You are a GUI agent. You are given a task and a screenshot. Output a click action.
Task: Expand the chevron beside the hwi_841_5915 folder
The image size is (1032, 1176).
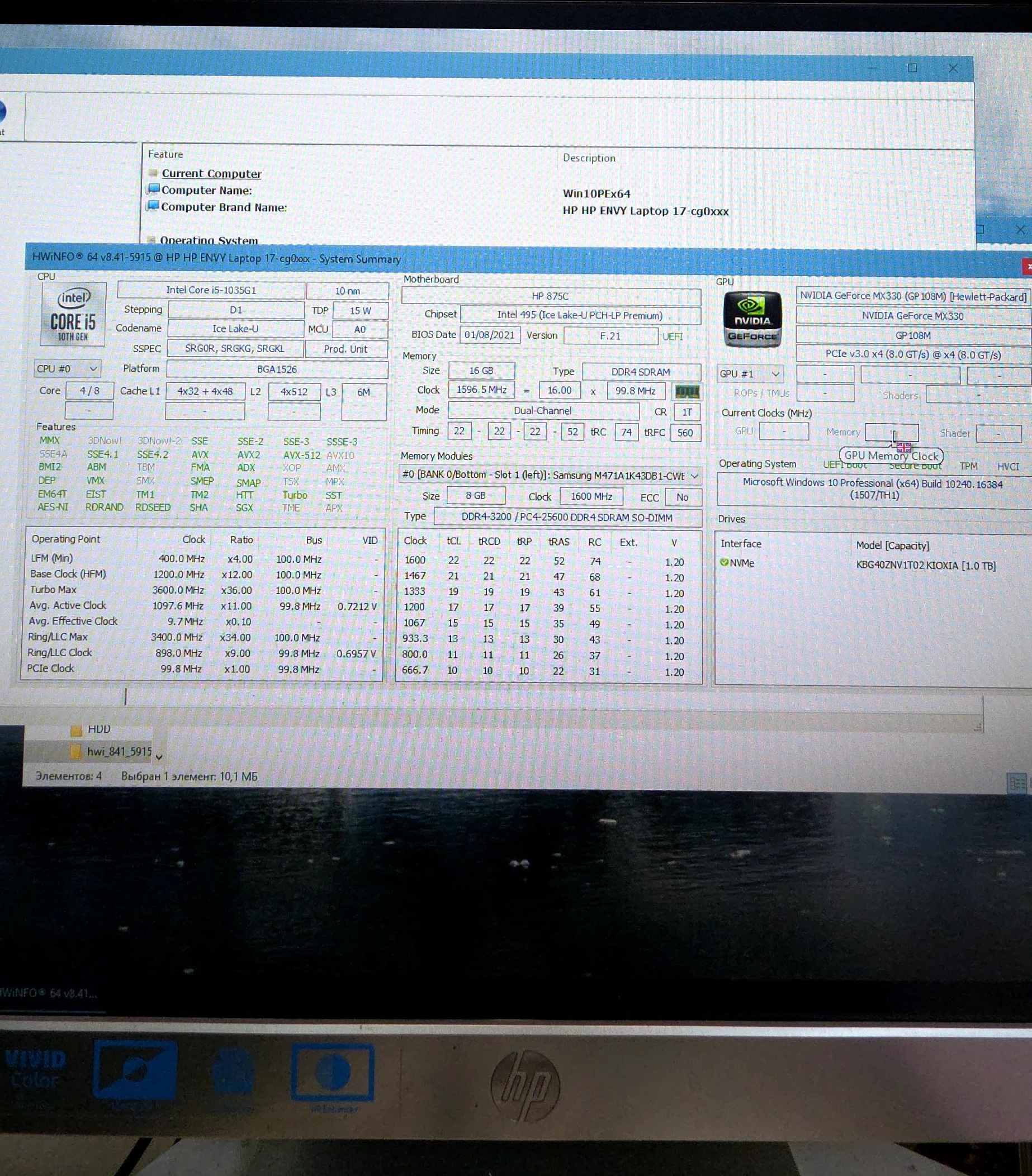pos(159,757)
